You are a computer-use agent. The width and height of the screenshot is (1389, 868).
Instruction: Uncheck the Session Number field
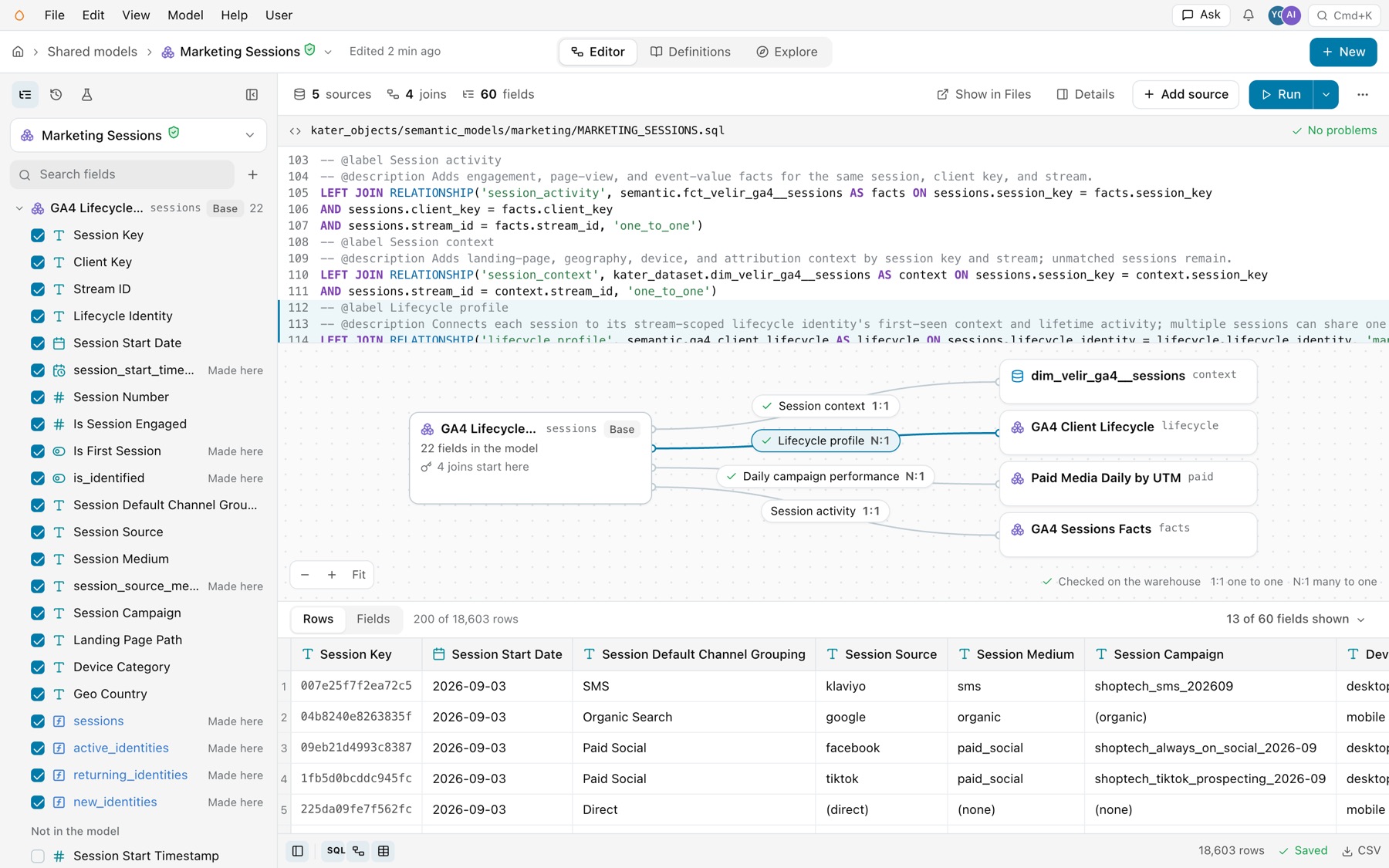(x=38, y=397)
